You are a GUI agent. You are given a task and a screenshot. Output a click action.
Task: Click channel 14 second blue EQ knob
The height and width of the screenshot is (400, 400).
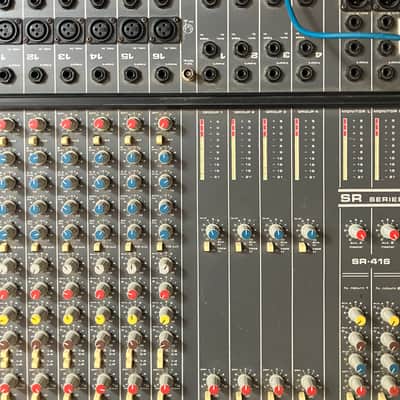[102, 183]
